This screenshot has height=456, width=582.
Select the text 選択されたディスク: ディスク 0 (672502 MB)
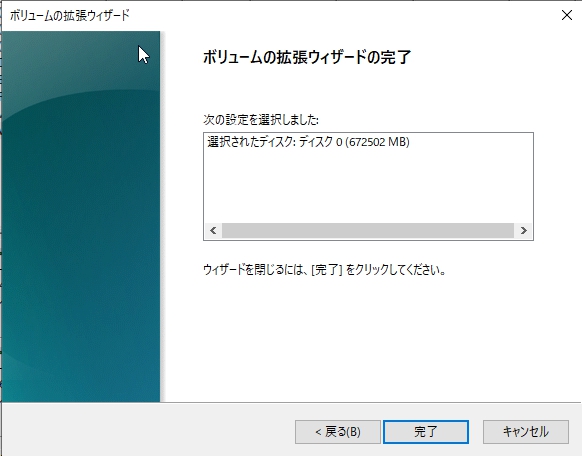308,142
